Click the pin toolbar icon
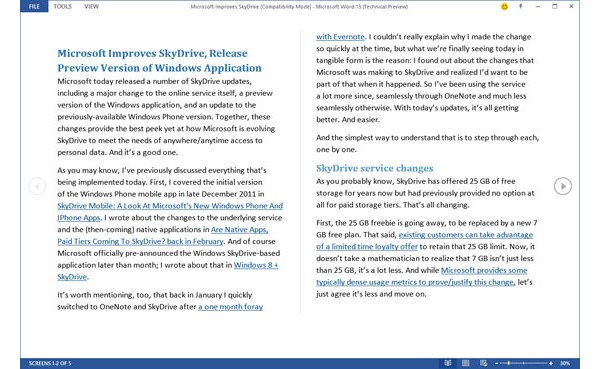The height and width of the screenshot is (369, 600). [x=520, y=7]
